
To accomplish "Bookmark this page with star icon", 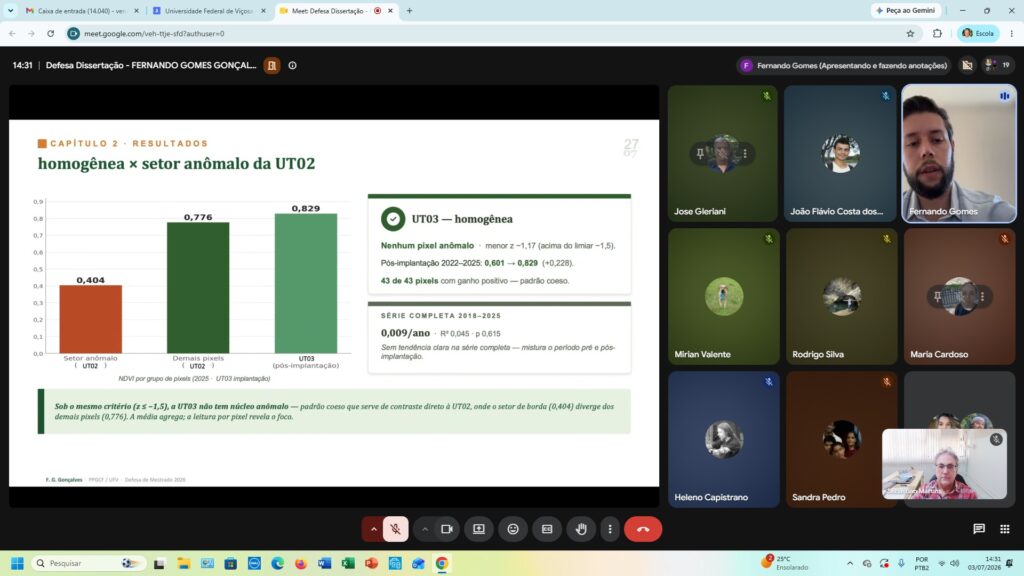I will click(910, 33).
